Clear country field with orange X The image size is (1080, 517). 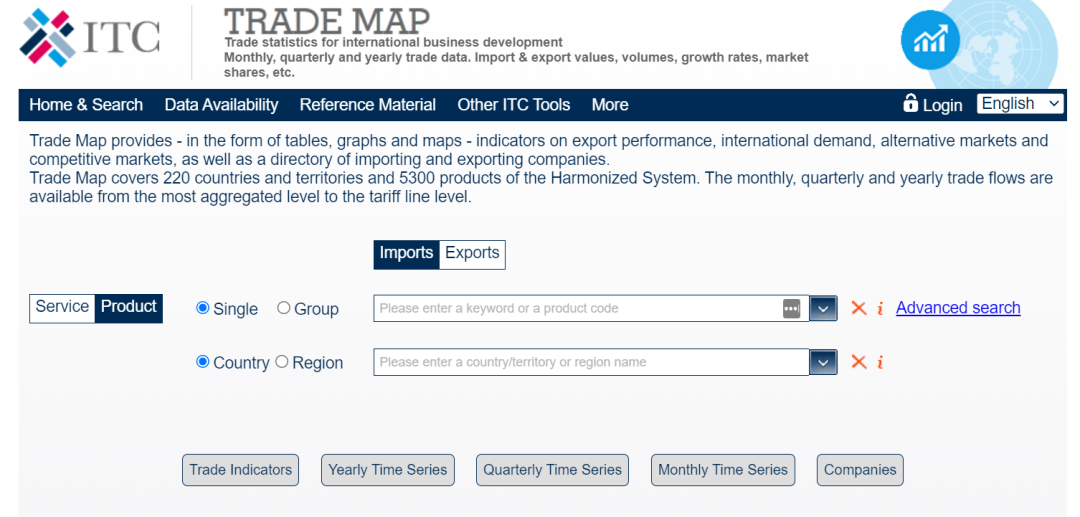click(x=858, y=362)
